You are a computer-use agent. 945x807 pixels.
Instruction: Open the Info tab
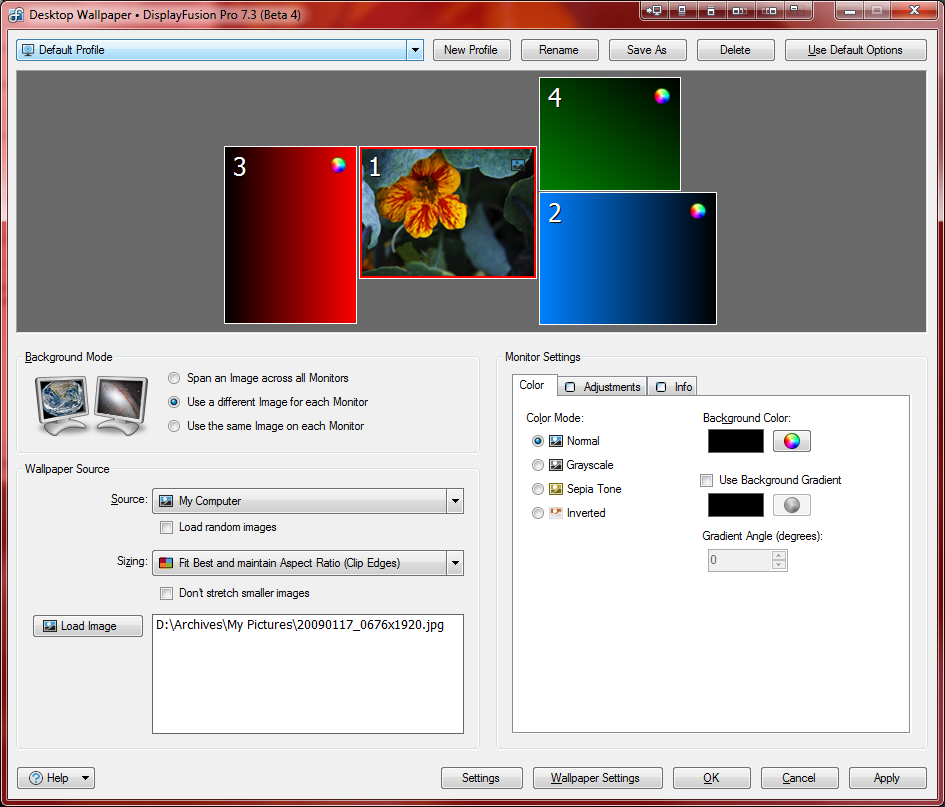click(673, 386)
